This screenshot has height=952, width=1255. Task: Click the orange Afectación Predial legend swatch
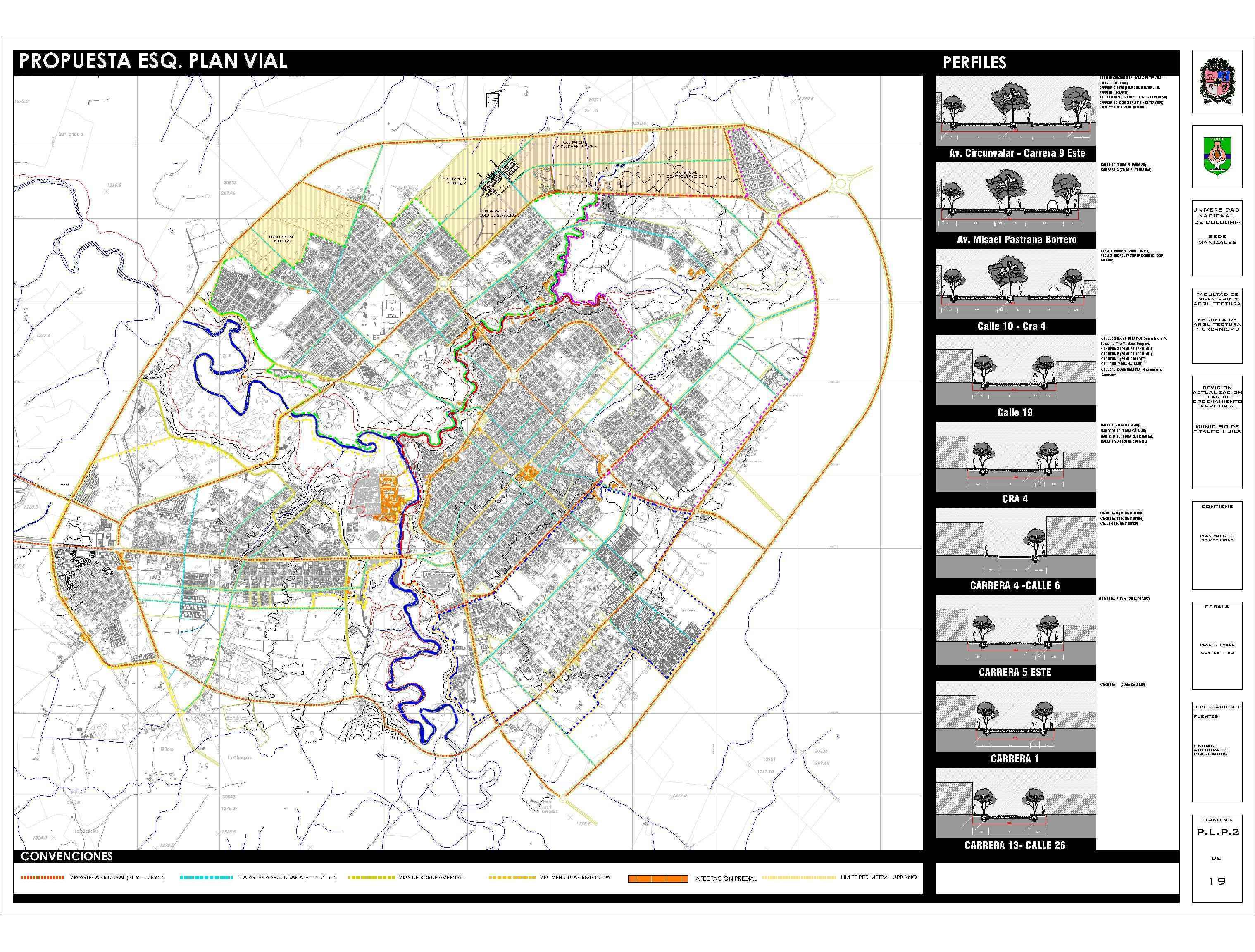(x=658, y=879)
